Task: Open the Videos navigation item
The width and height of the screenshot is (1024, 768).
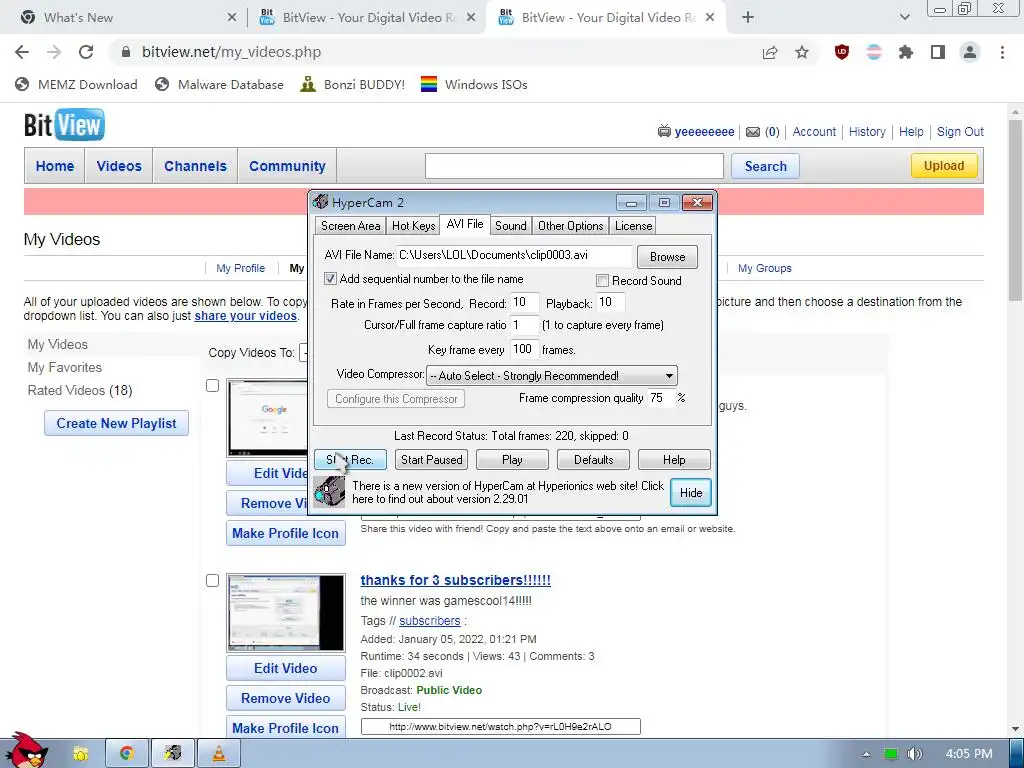Action: 119,166
